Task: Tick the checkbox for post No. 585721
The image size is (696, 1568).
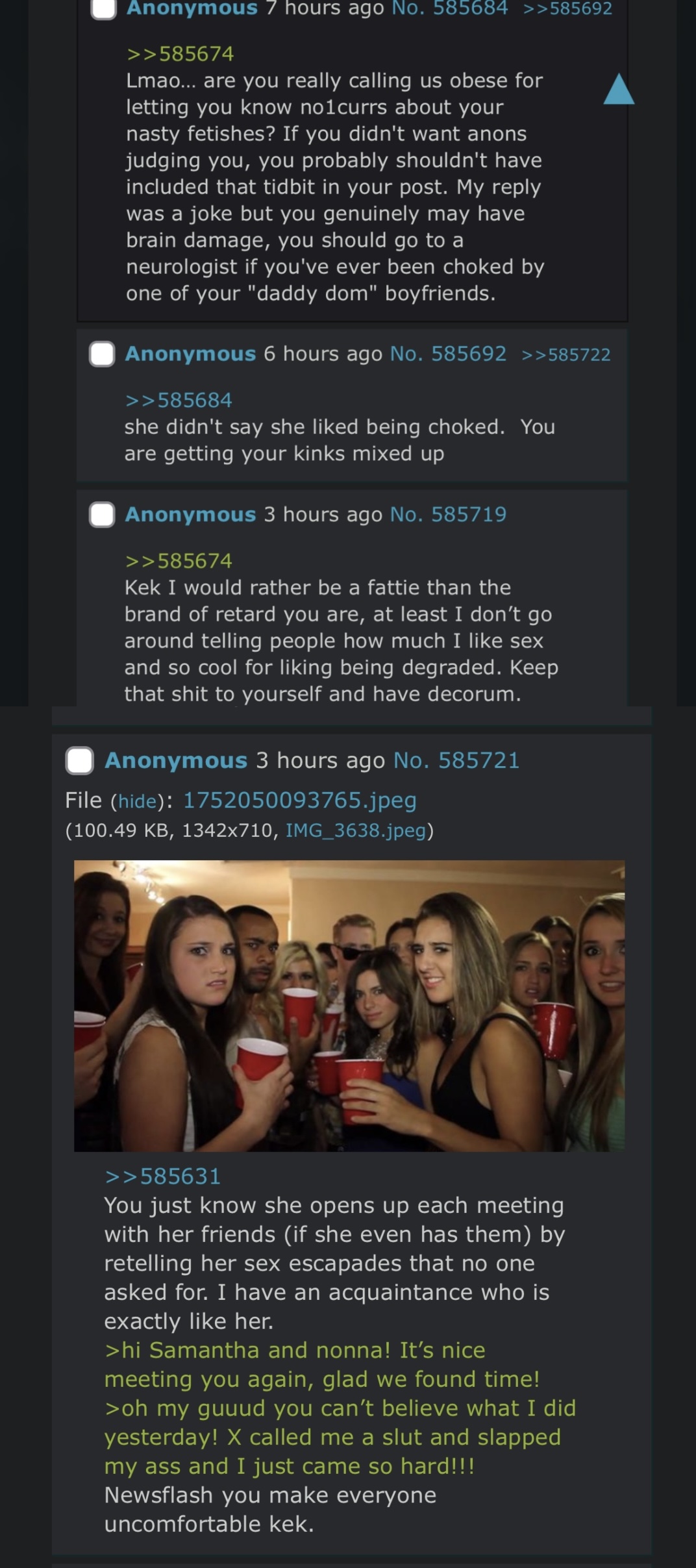Action: tap(79, 760)
